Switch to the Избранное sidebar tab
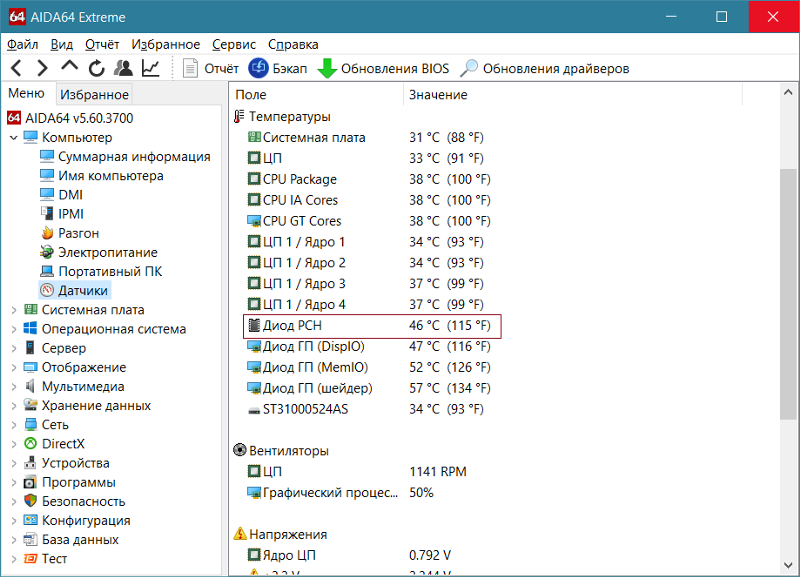800x577 pixels. [94, 94]
